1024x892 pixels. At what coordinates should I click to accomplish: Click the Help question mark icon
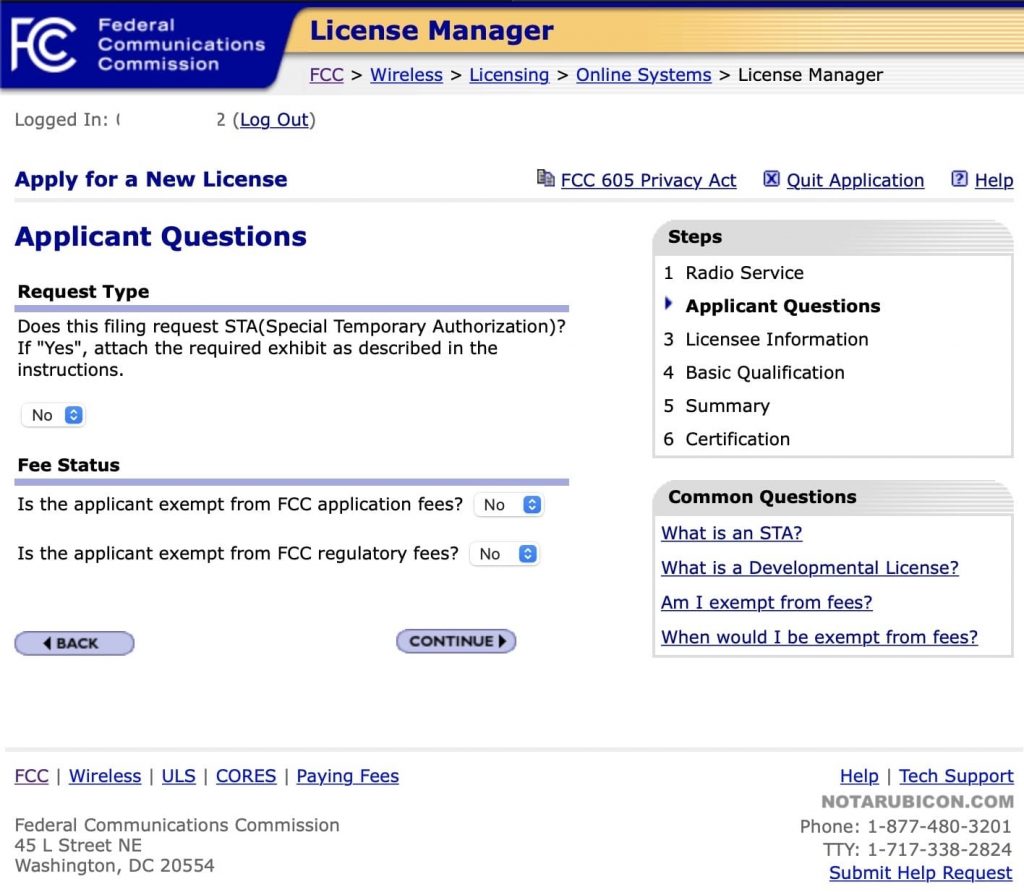click(959, 179)
